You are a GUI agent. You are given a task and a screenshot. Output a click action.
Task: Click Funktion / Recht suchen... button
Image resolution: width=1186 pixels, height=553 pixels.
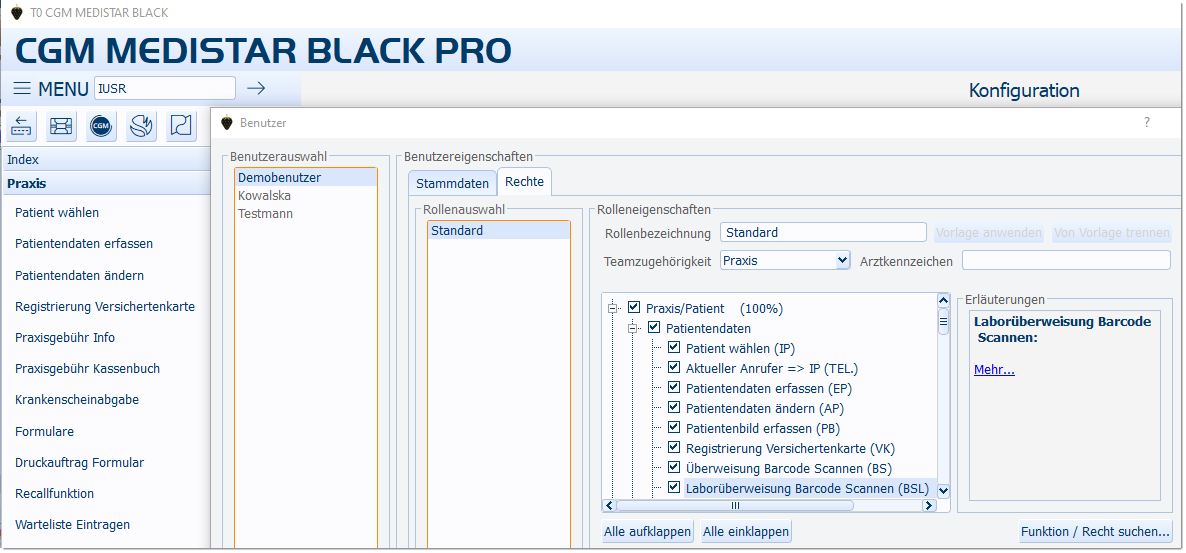tap(1095, 532)
